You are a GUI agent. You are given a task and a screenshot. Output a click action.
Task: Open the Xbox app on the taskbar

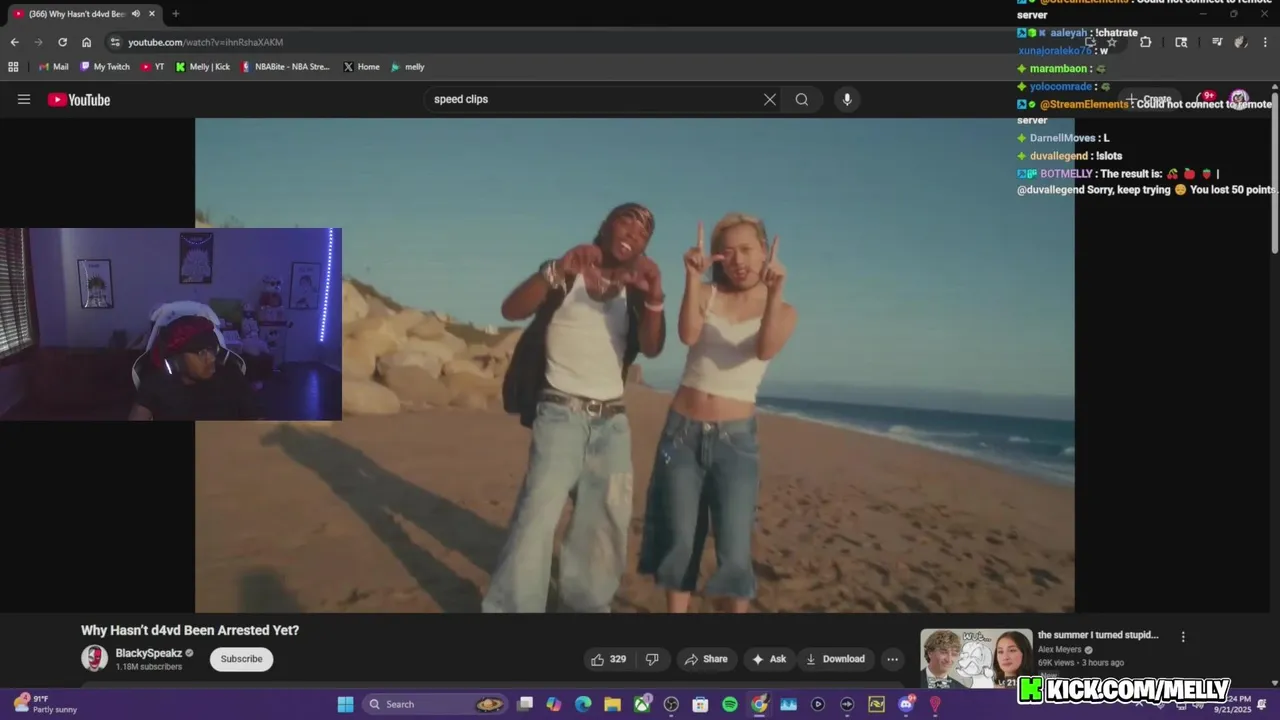coord(642,704)
